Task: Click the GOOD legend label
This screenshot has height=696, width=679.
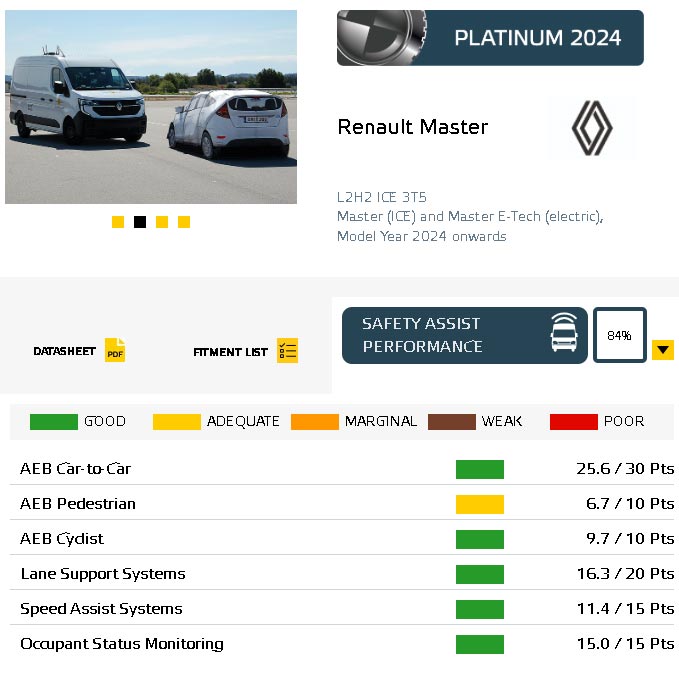Action: point(105,421)
